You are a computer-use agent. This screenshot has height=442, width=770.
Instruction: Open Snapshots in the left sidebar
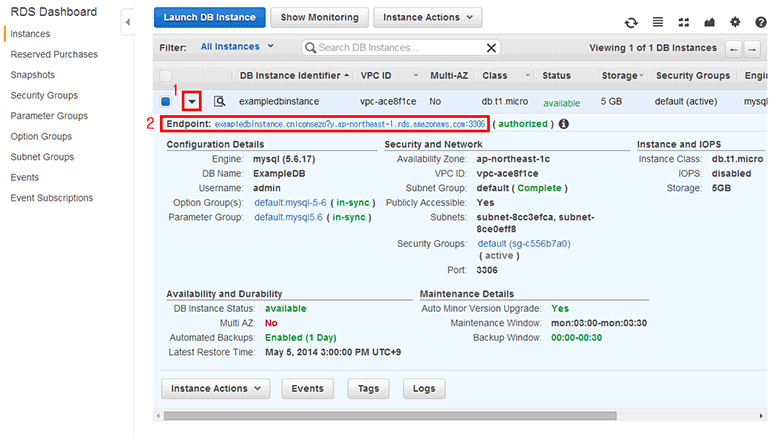[33, 75]
